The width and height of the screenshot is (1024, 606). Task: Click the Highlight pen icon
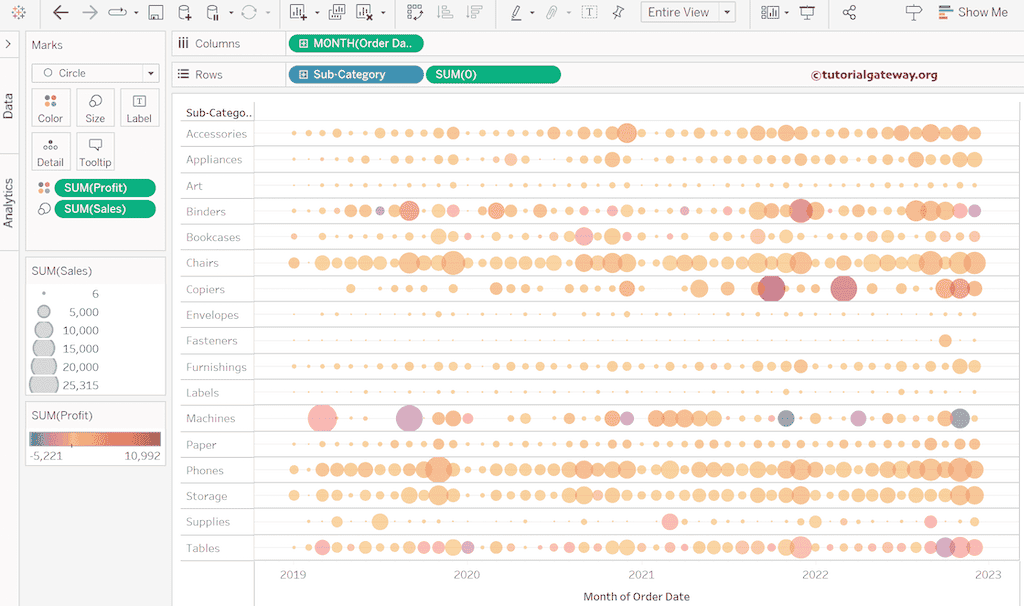tap(516, 12)
